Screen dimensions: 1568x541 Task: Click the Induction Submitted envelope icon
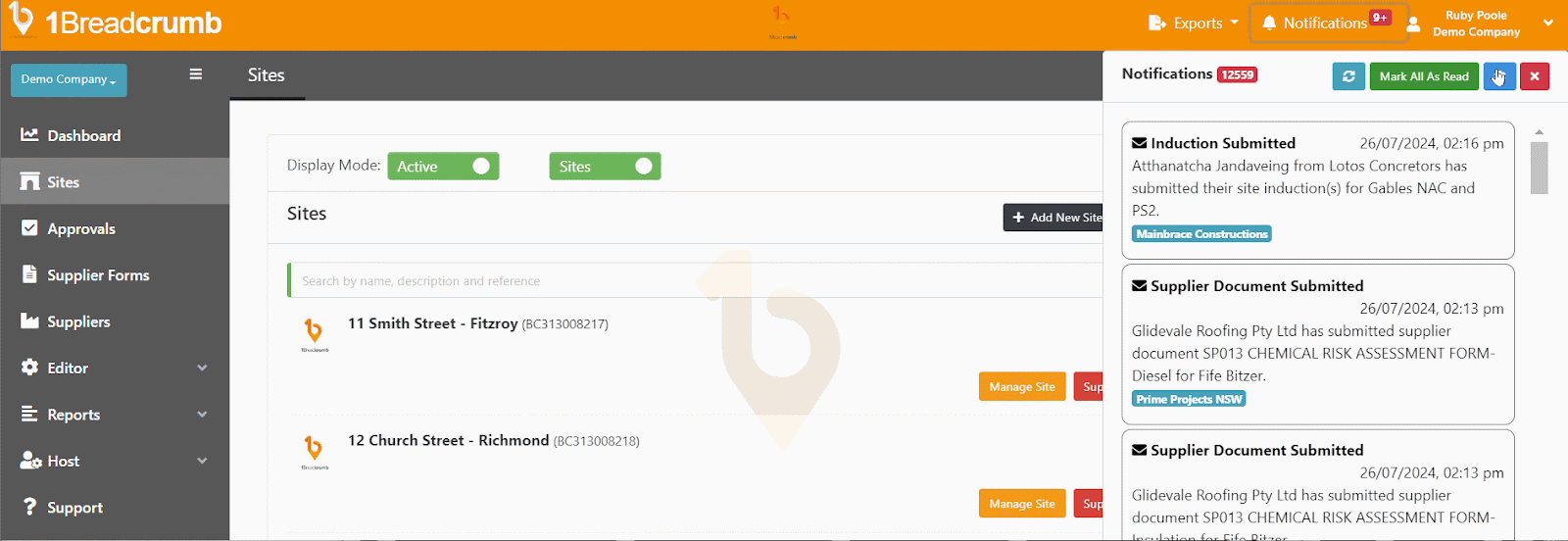pos(1139,143)
